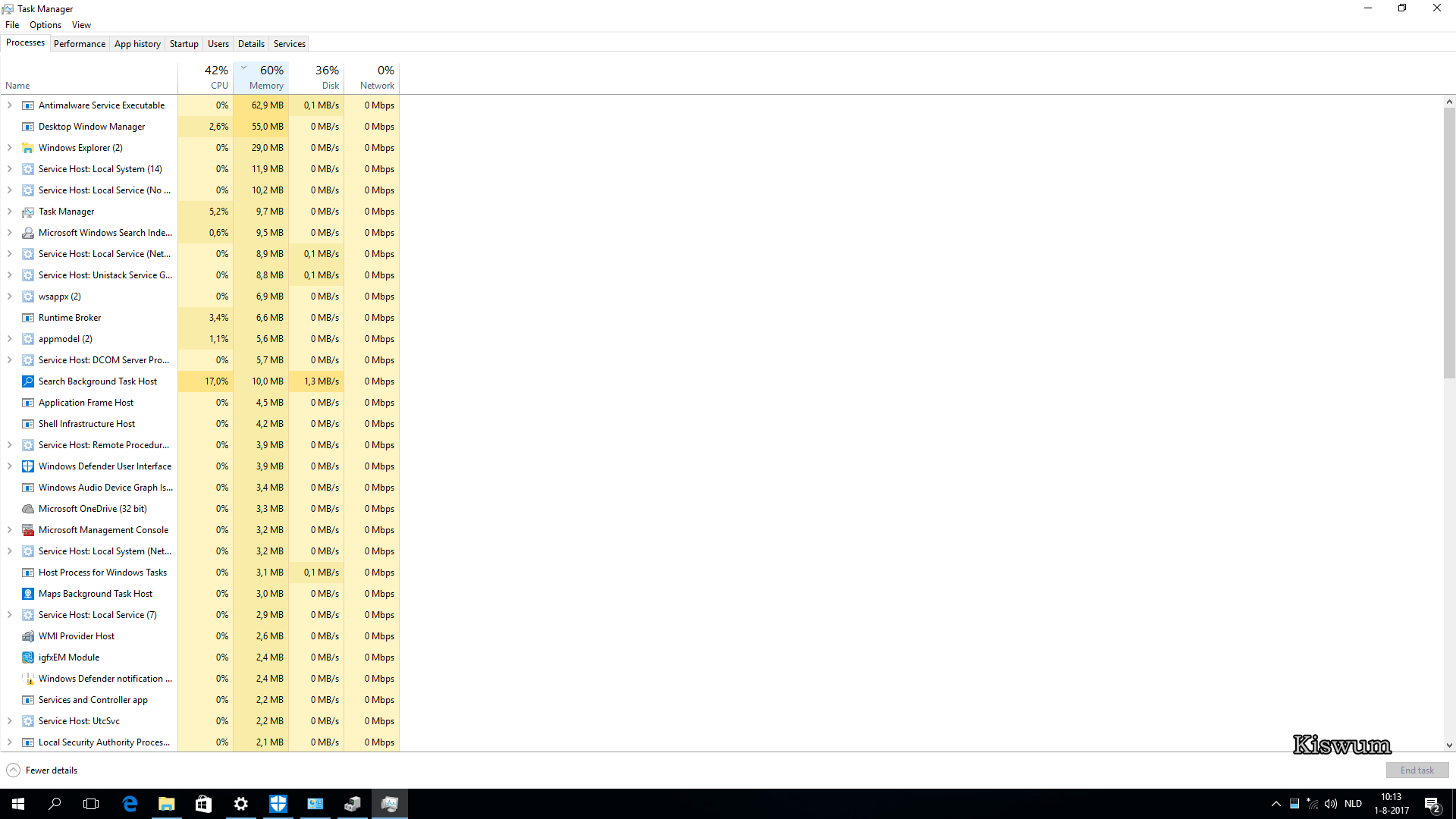
Task: Click the Windows Explorer folder icon
Action: (x=28, y=148)
